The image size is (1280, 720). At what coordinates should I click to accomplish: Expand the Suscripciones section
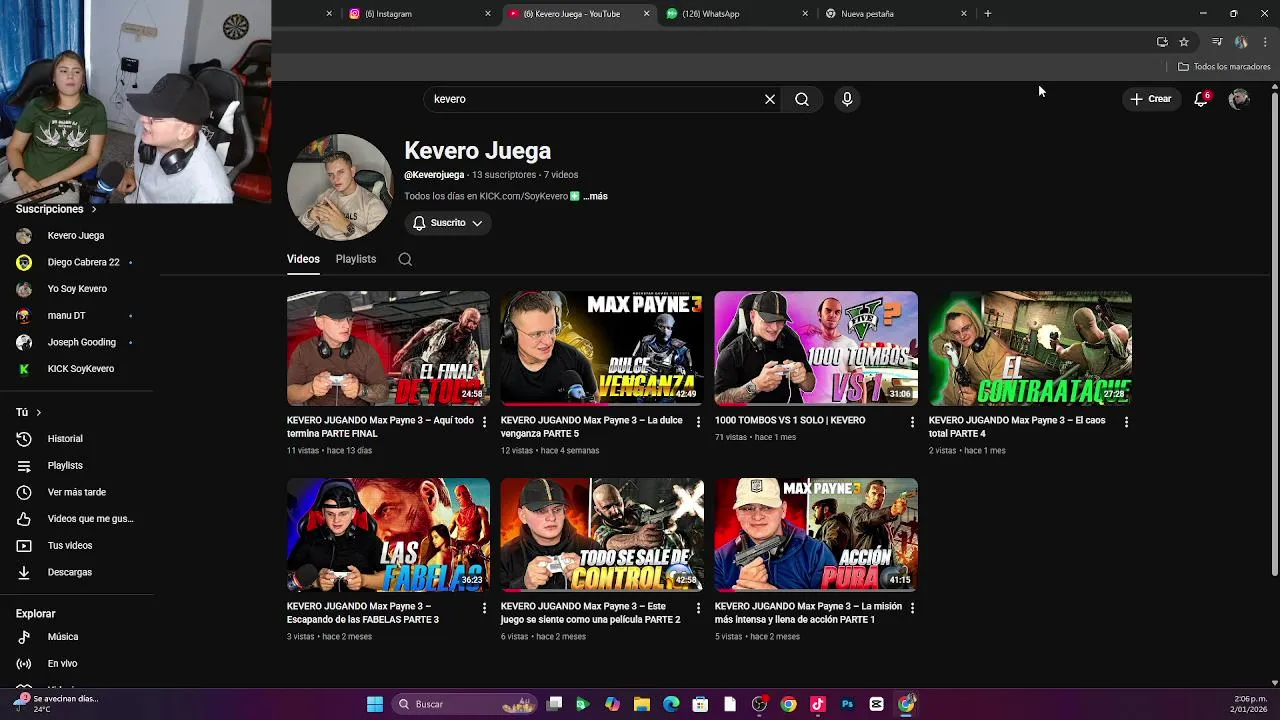click(56, 209)
